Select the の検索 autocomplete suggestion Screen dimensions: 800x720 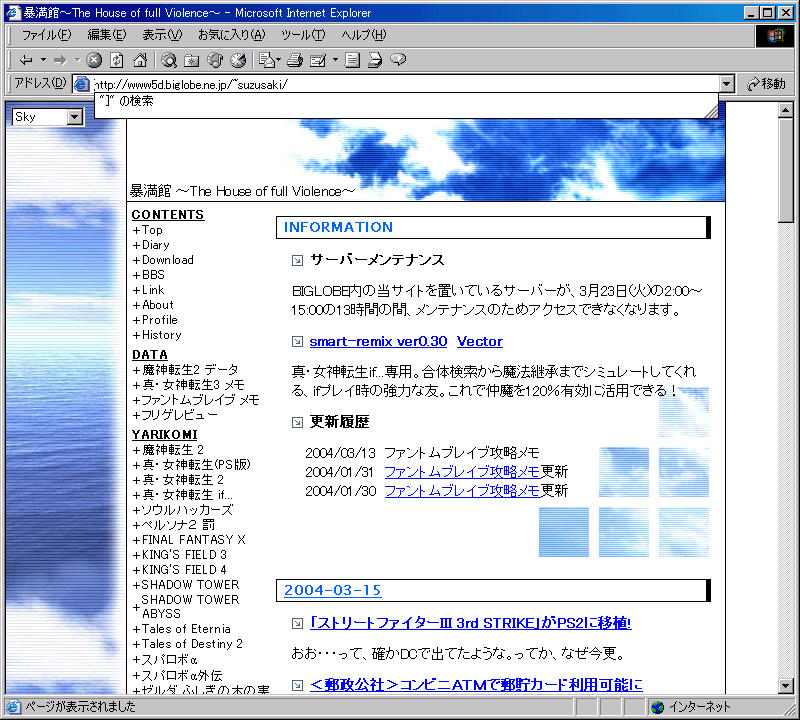tap(406, 101)
